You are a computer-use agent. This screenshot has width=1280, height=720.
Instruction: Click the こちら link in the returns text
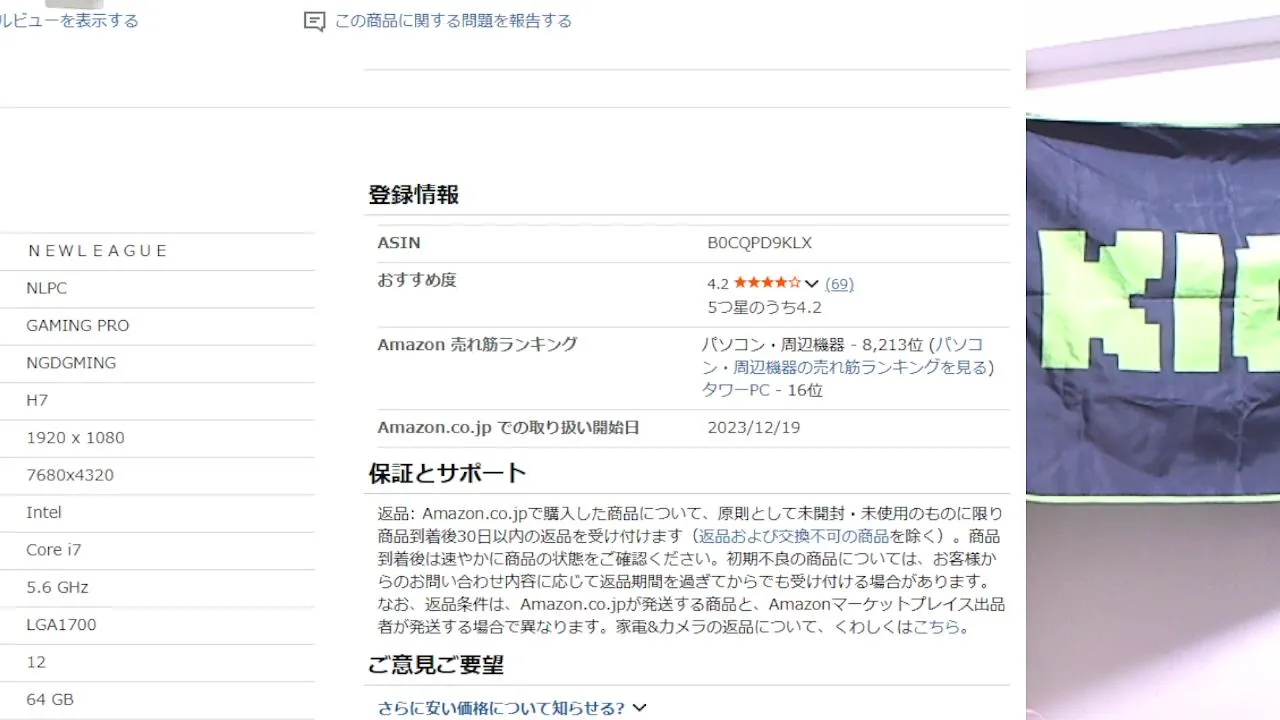coord(936,627)
